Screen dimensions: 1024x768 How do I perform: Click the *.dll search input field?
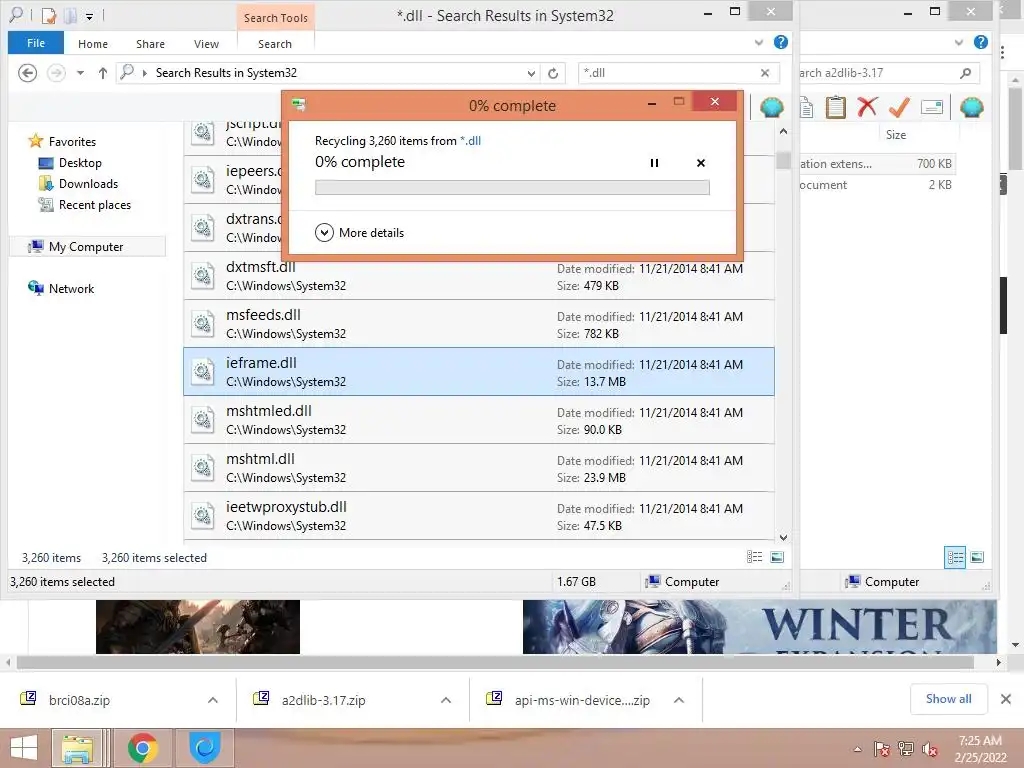pyautogui.click(x=667, y=73)
